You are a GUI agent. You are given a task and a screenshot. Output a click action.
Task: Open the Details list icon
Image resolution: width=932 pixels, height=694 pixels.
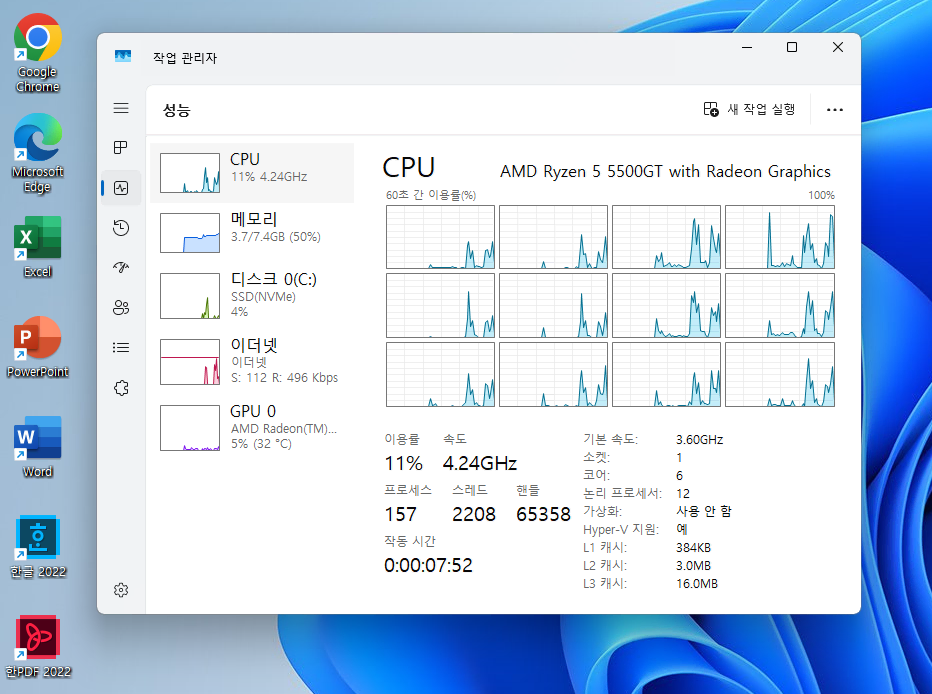(x=121, y=348)
